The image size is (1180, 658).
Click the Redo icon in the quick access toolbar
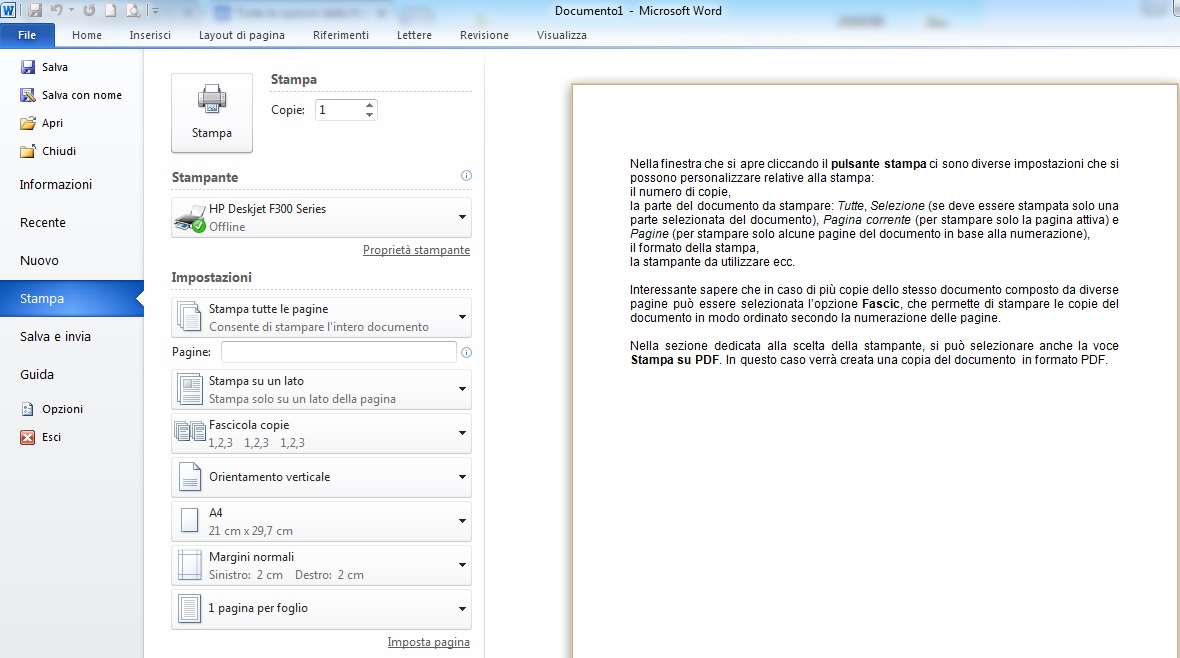coord(89,11)
